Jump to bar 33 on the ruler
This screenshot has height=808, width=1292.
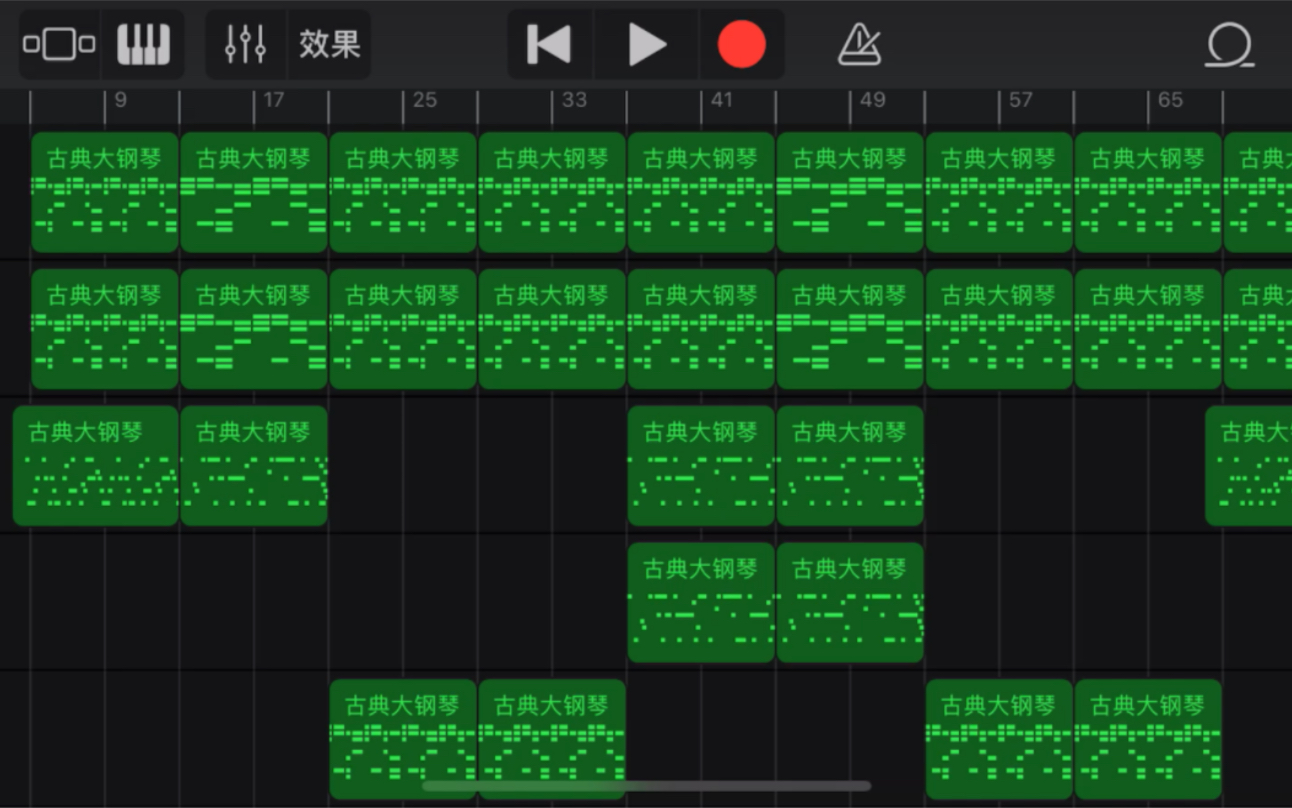click(574, 100)
